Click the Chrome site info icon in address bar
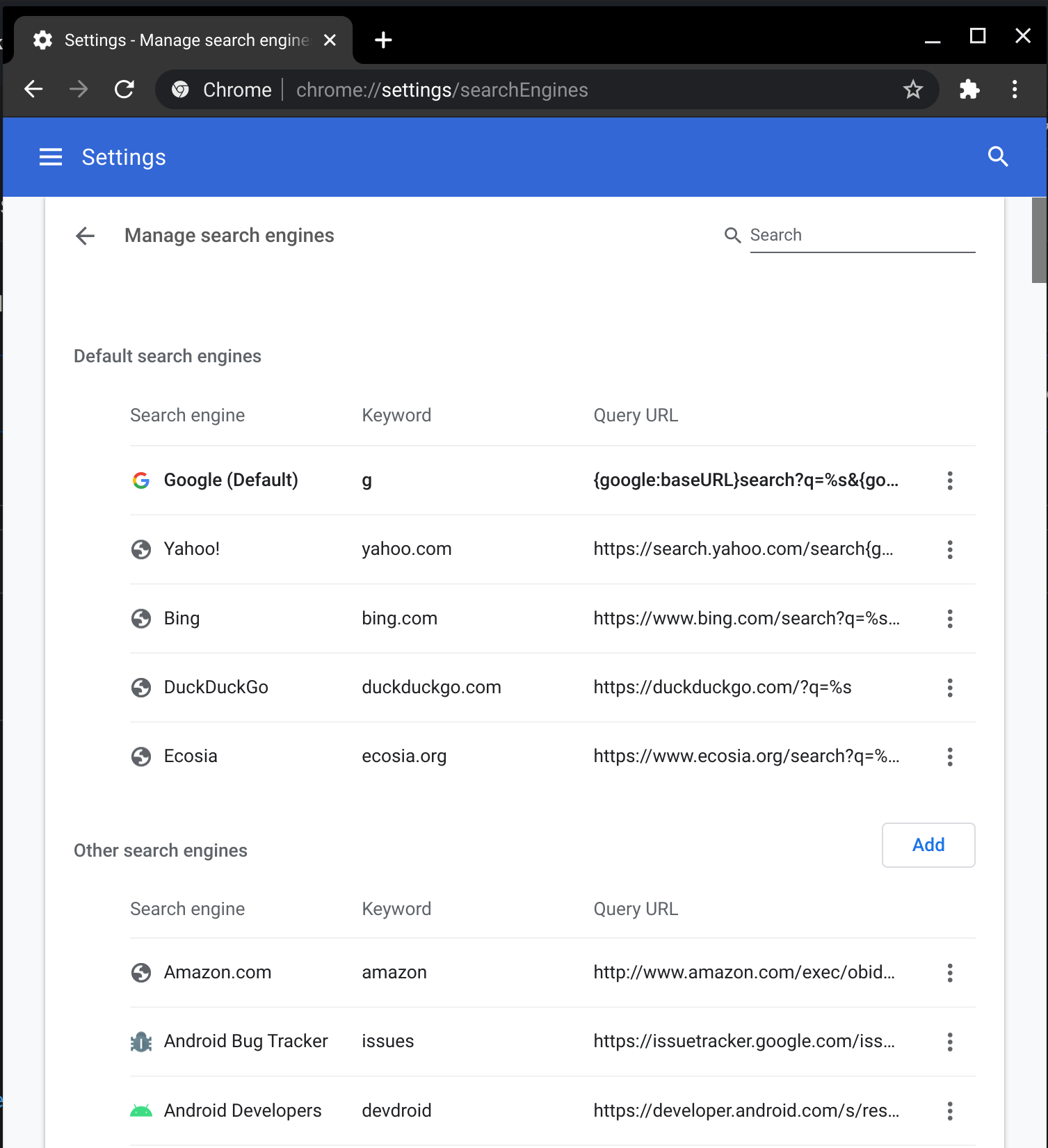 click(180, 90)
